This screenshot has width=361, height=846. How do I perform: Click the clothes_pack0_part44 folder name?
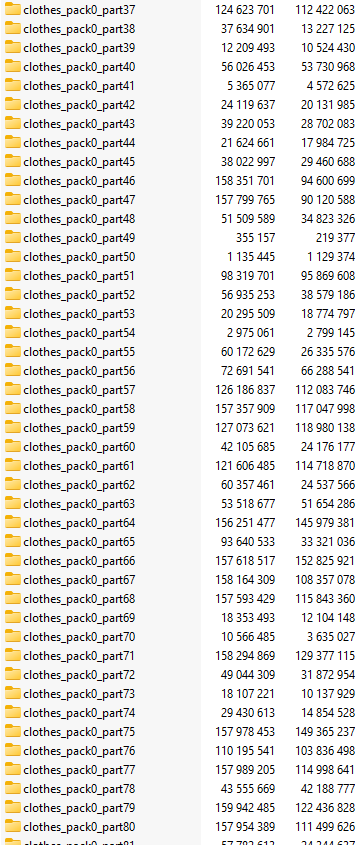coord(79,143)
